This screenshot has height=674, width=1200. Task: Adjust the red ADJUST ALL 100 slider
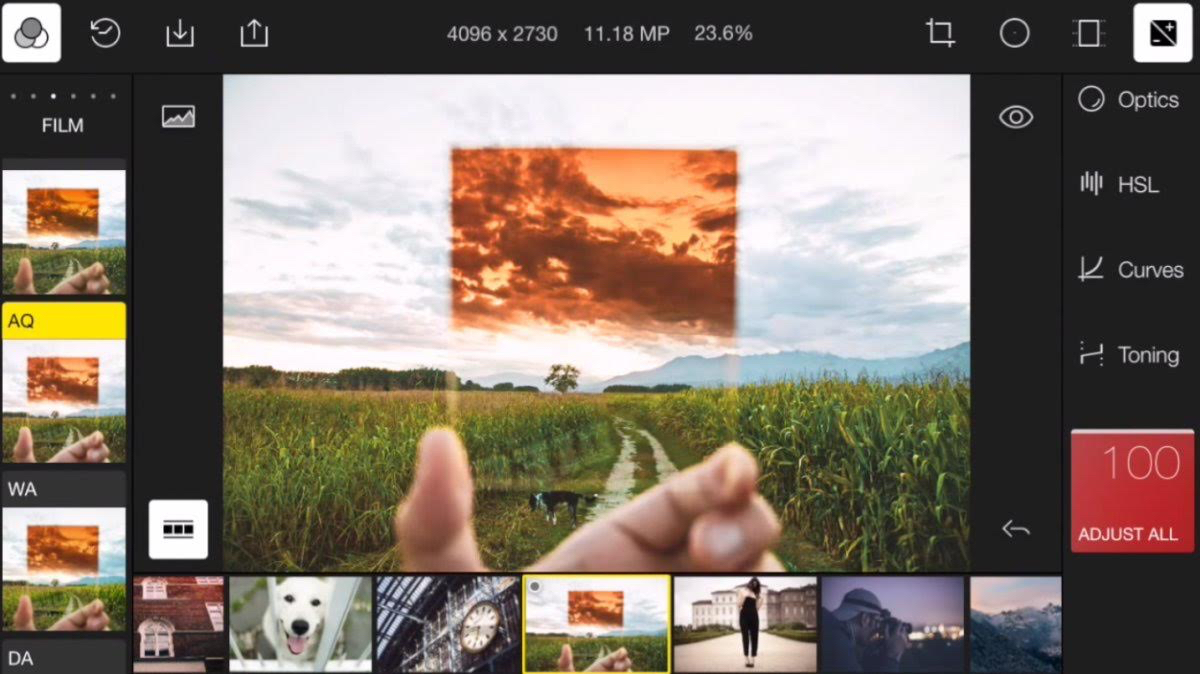pos(1132,491)
